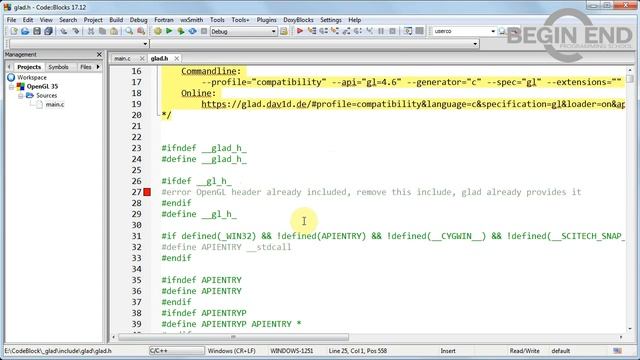The height and width of the screenshot is (360, 640).
Task: Click the Open file toolbar icon
Action: pos(25,31)
